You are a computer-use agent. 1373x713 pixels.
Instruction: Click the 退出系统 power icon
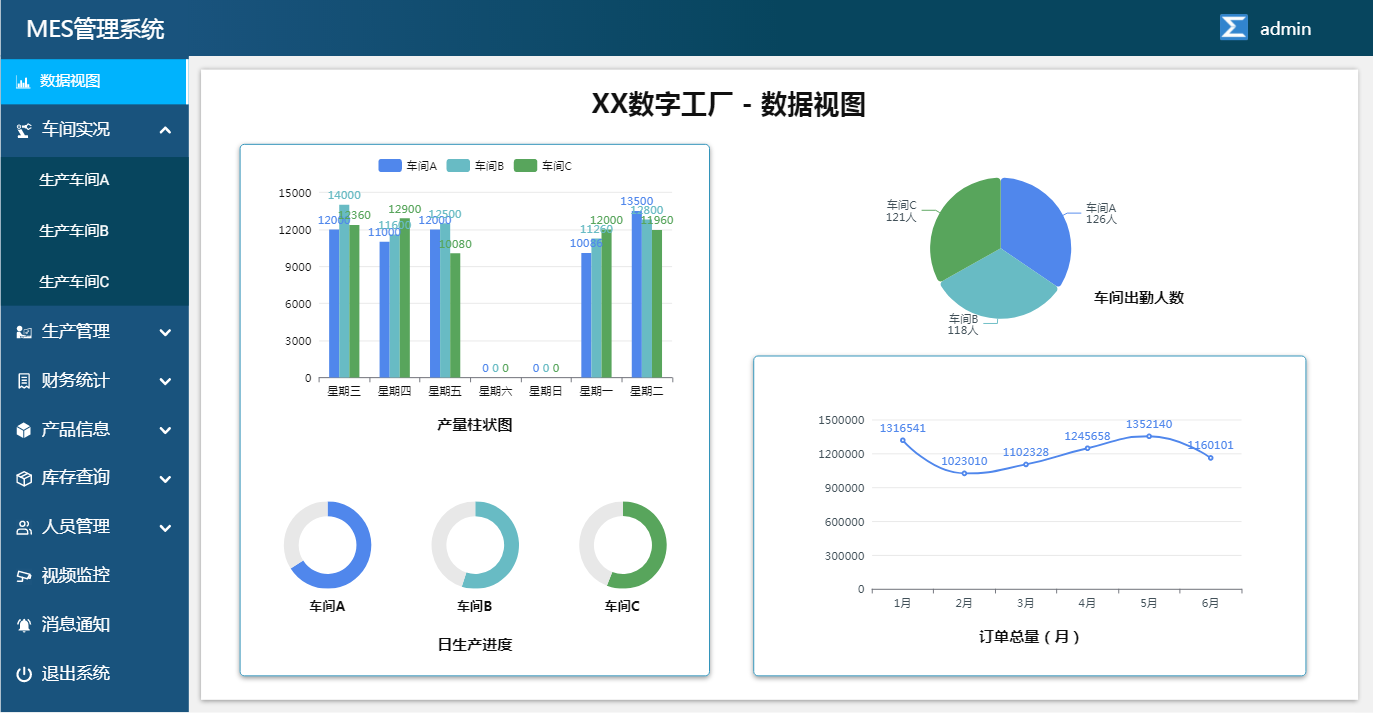pyautogui.click(x=24, y=674)
